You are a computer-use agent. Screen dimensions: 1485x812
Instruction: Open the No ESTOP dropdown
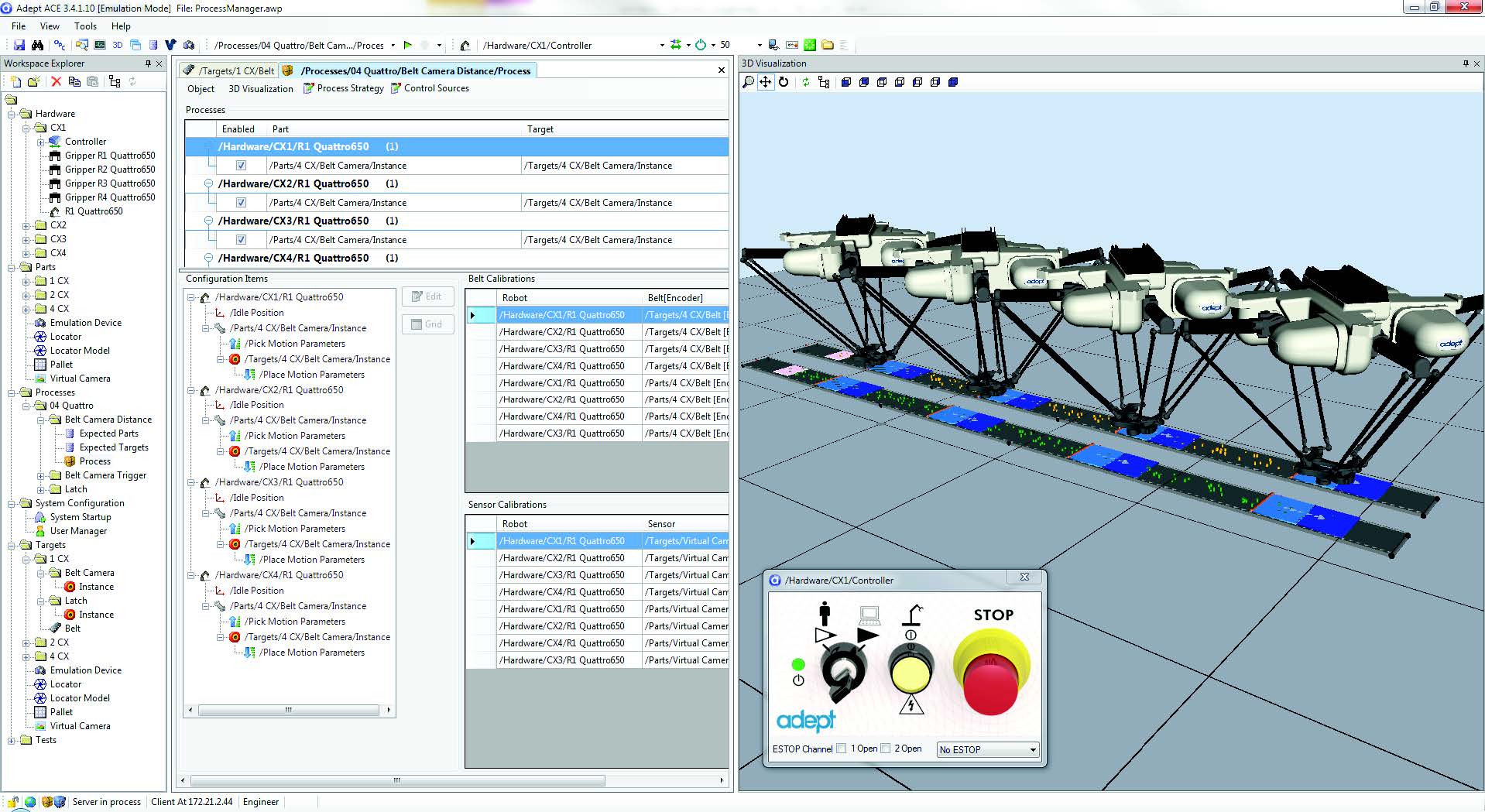[987, 749]
